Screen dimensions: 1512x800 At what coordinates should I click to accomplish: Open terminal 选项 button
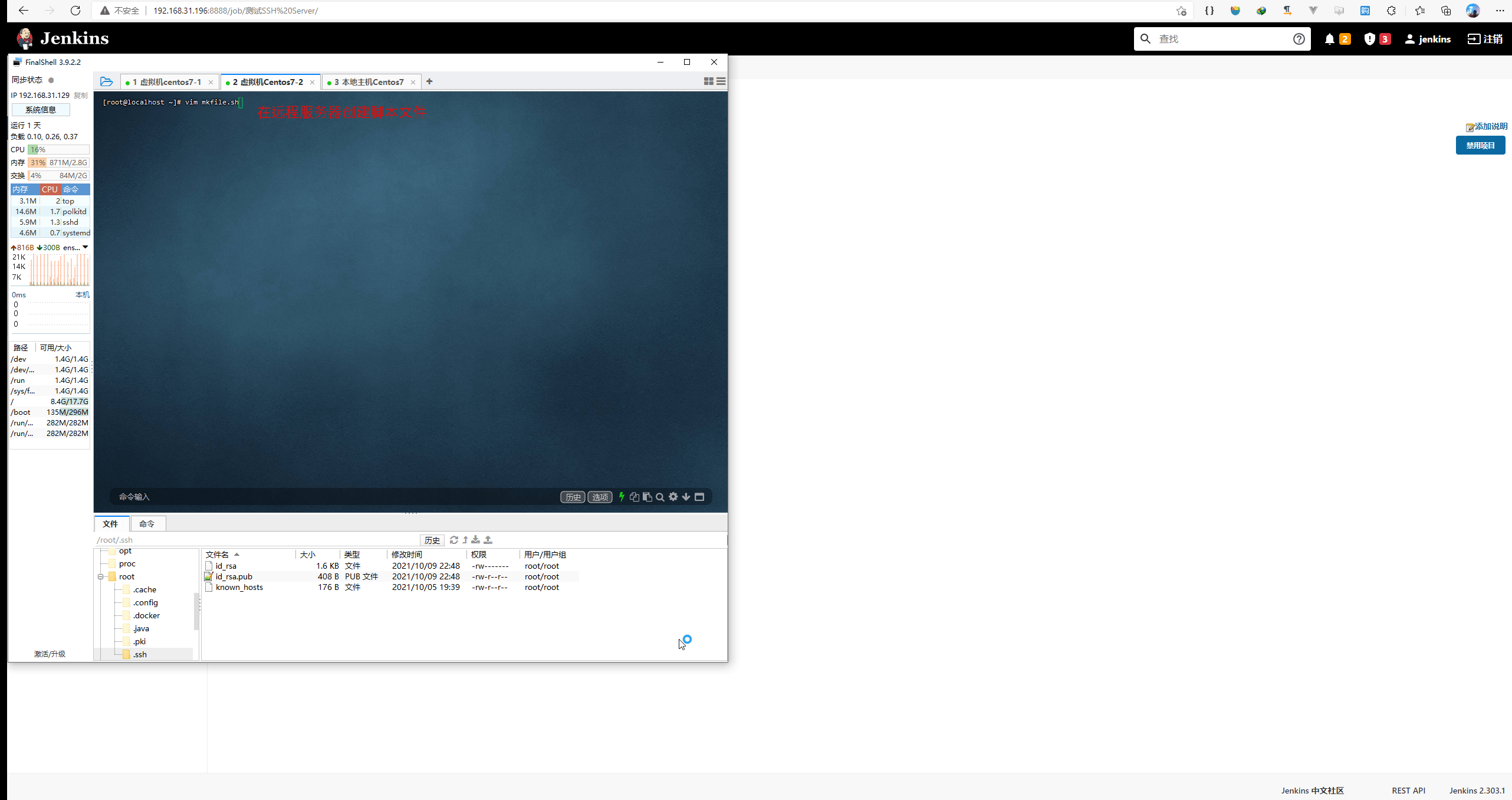coord(600,497)
